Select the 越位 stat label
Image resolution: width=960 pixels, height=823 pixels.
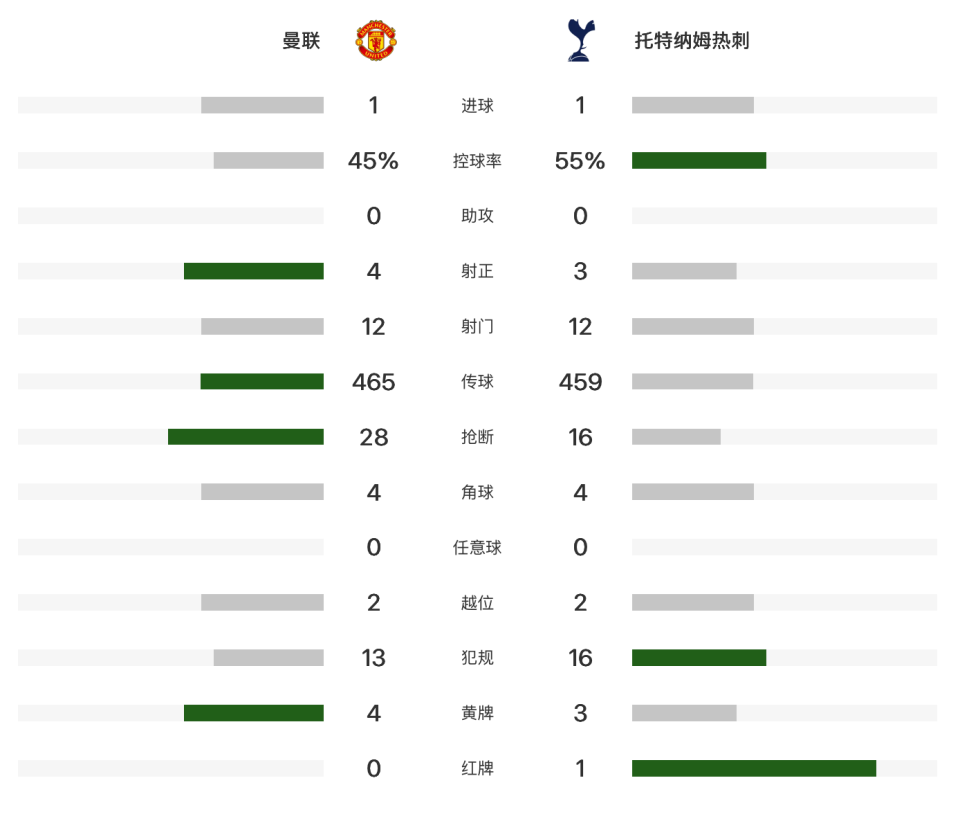coord(477,603)
